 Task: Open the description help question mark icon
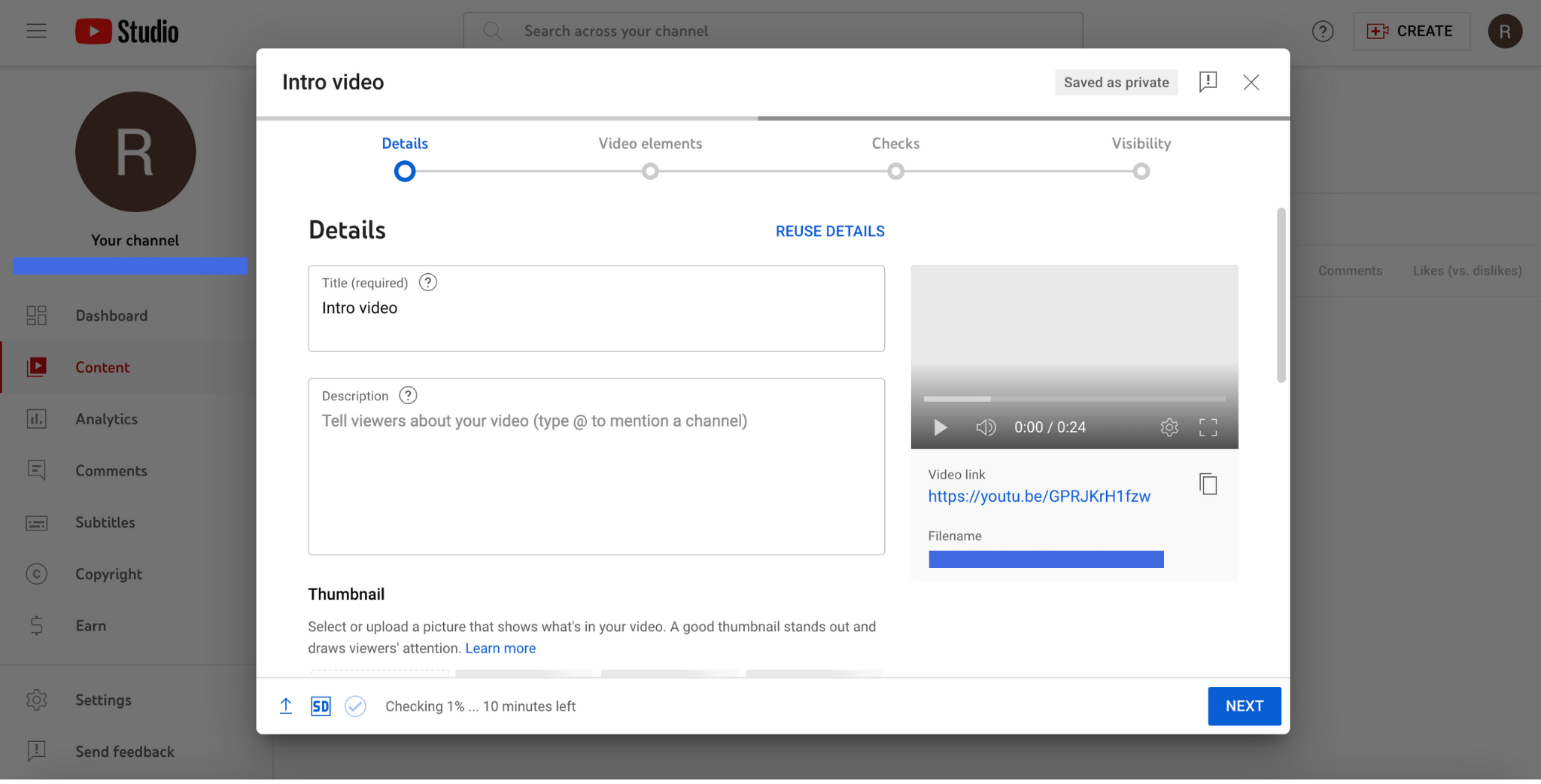pyautogui.click(x=408, y=396)
